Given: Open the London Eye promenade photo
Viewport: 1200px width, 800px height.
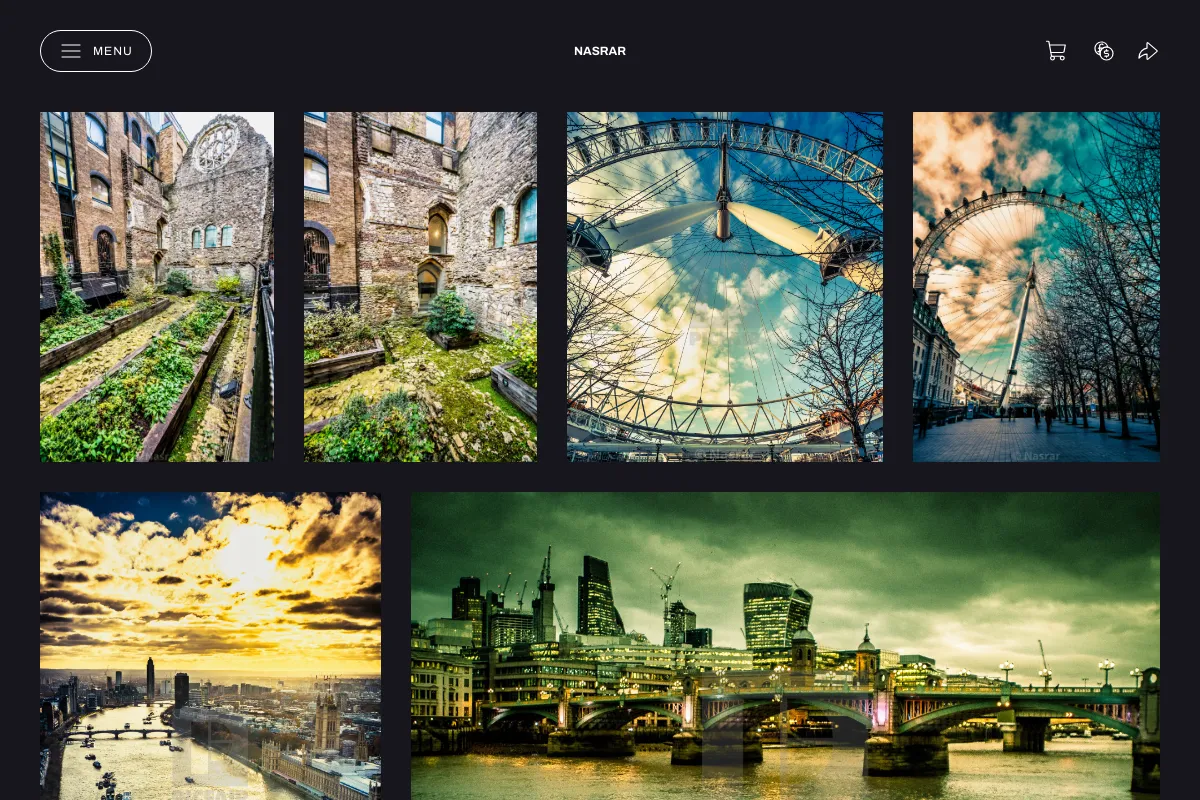Looking at the screenshot, I should pos(1036,287).
